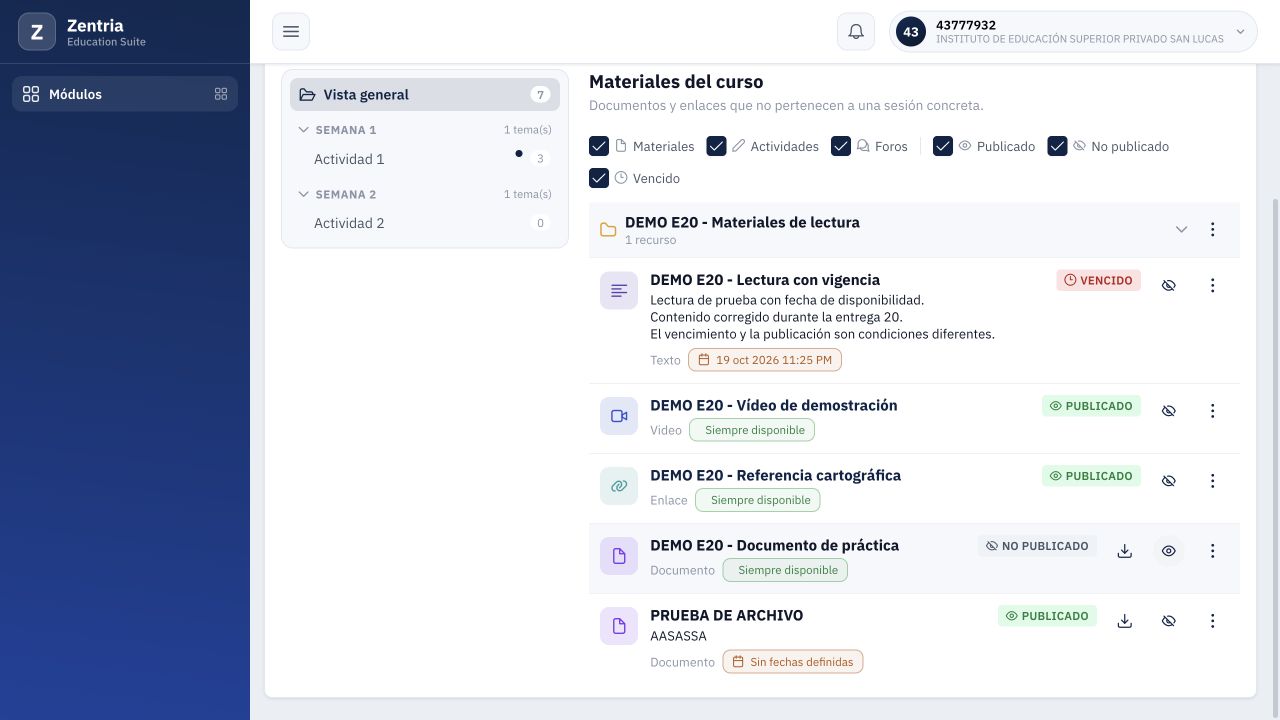Open DEMO E20 - Lectura con vigencia title
This screenshot has height=720, width=1280.
(765, 280)
